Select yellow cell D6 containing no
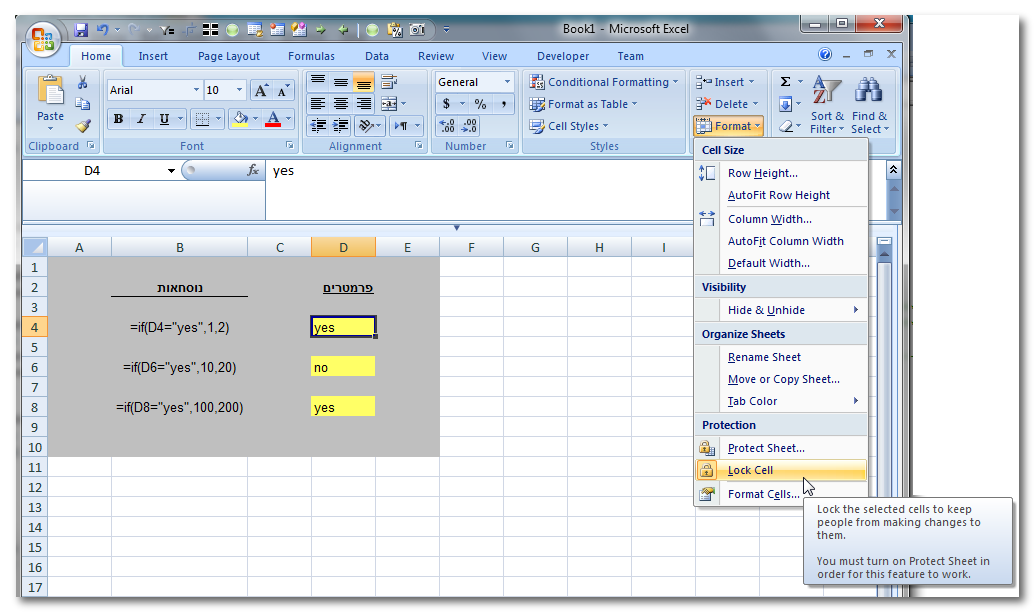Image resolution: width=1034 pixels, height=612 pixels. (343, 367)
